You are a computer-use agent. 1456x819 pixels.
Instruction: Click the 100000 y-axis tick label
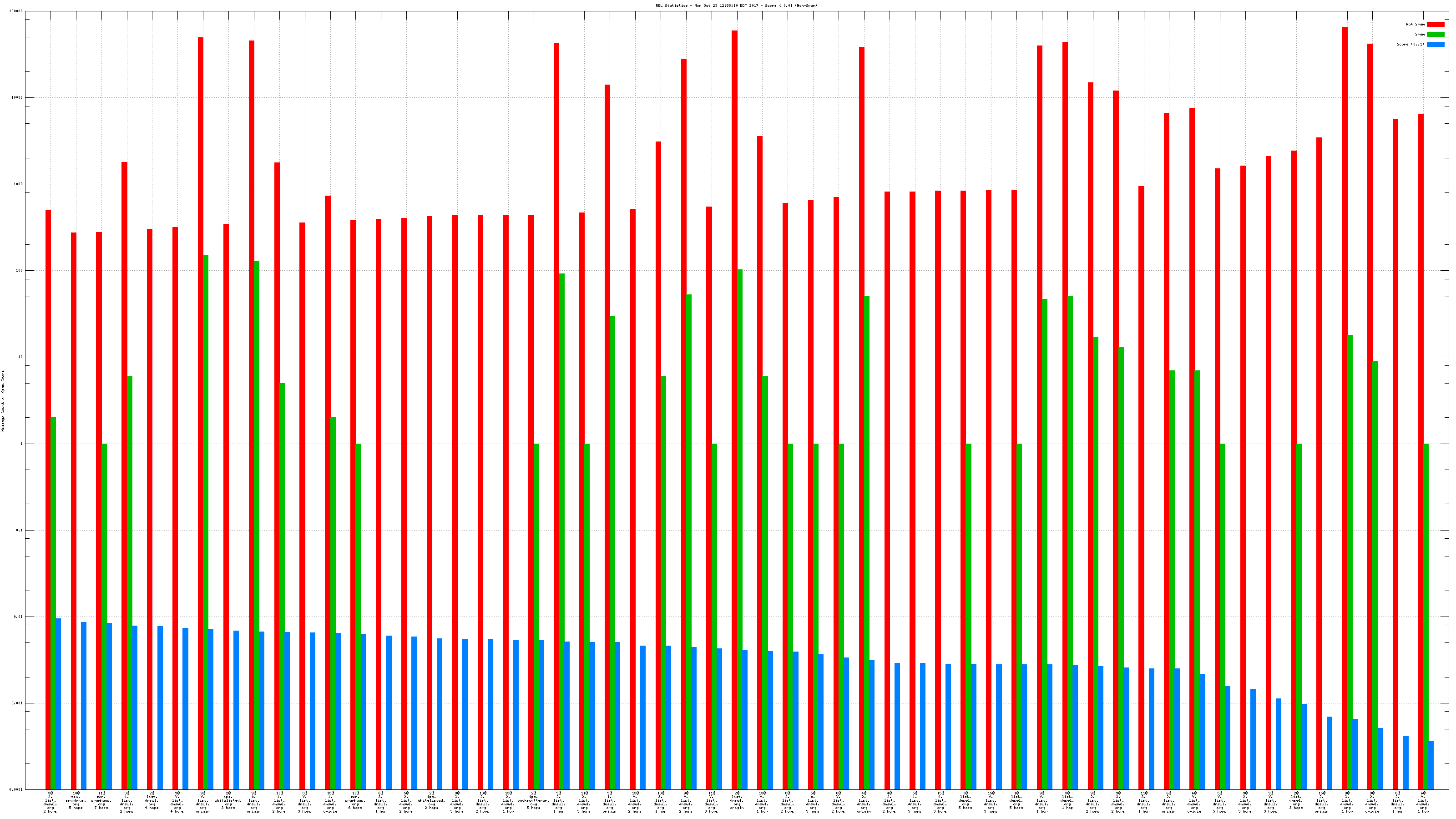pos(16,11)
